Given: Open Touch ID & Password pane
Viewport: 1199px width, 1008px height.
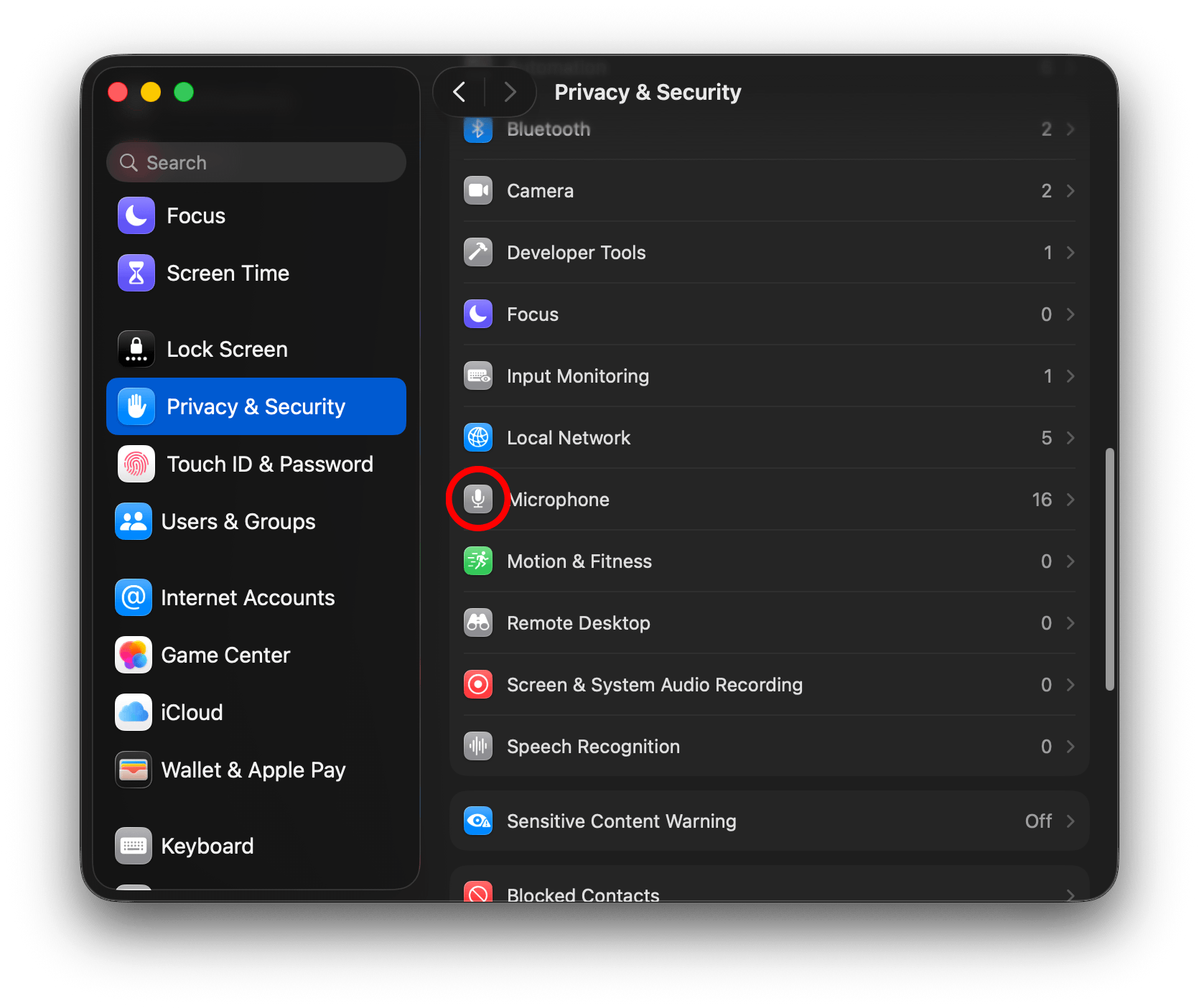Looking at the screenshot, I should pyautogui.click(x=256, y=464).
